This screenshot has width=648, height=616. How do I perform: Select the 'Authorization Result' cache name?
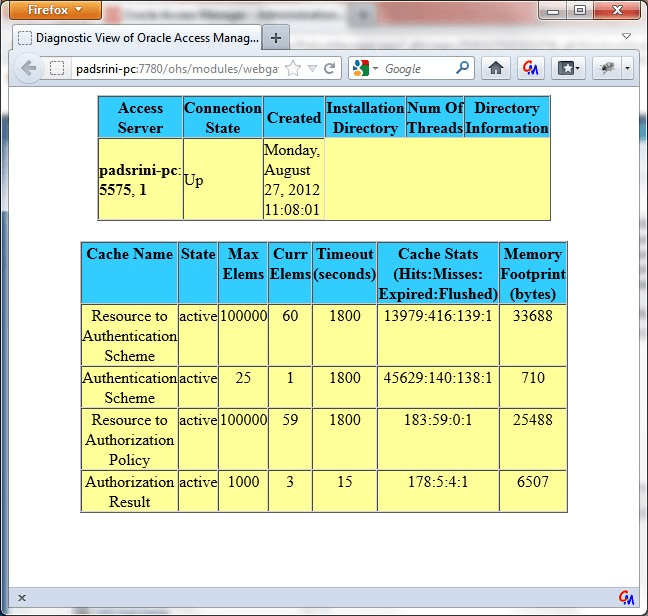click(x=129, y=491)
